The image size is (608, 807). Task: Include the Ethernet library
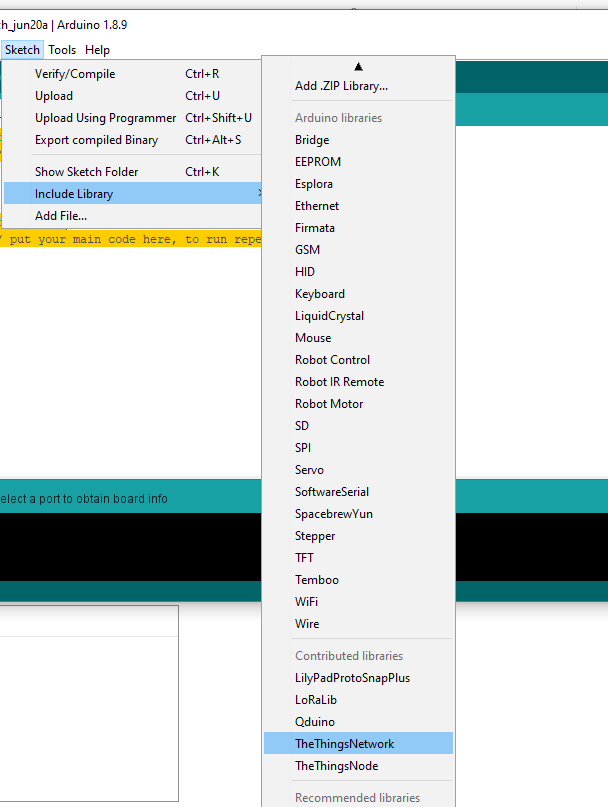(358, 206)
